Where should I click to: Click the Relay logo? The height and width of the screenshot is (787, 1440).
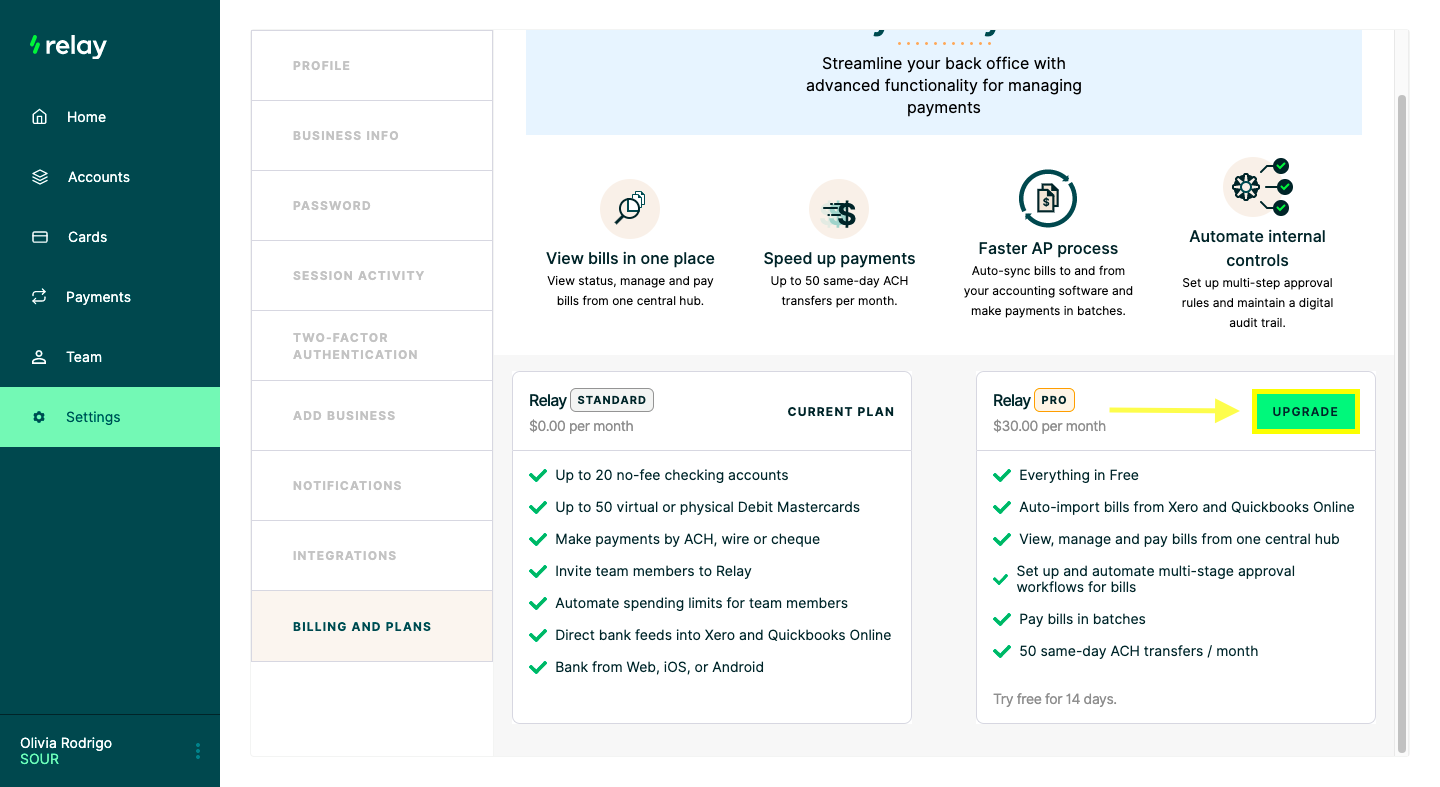68,46
